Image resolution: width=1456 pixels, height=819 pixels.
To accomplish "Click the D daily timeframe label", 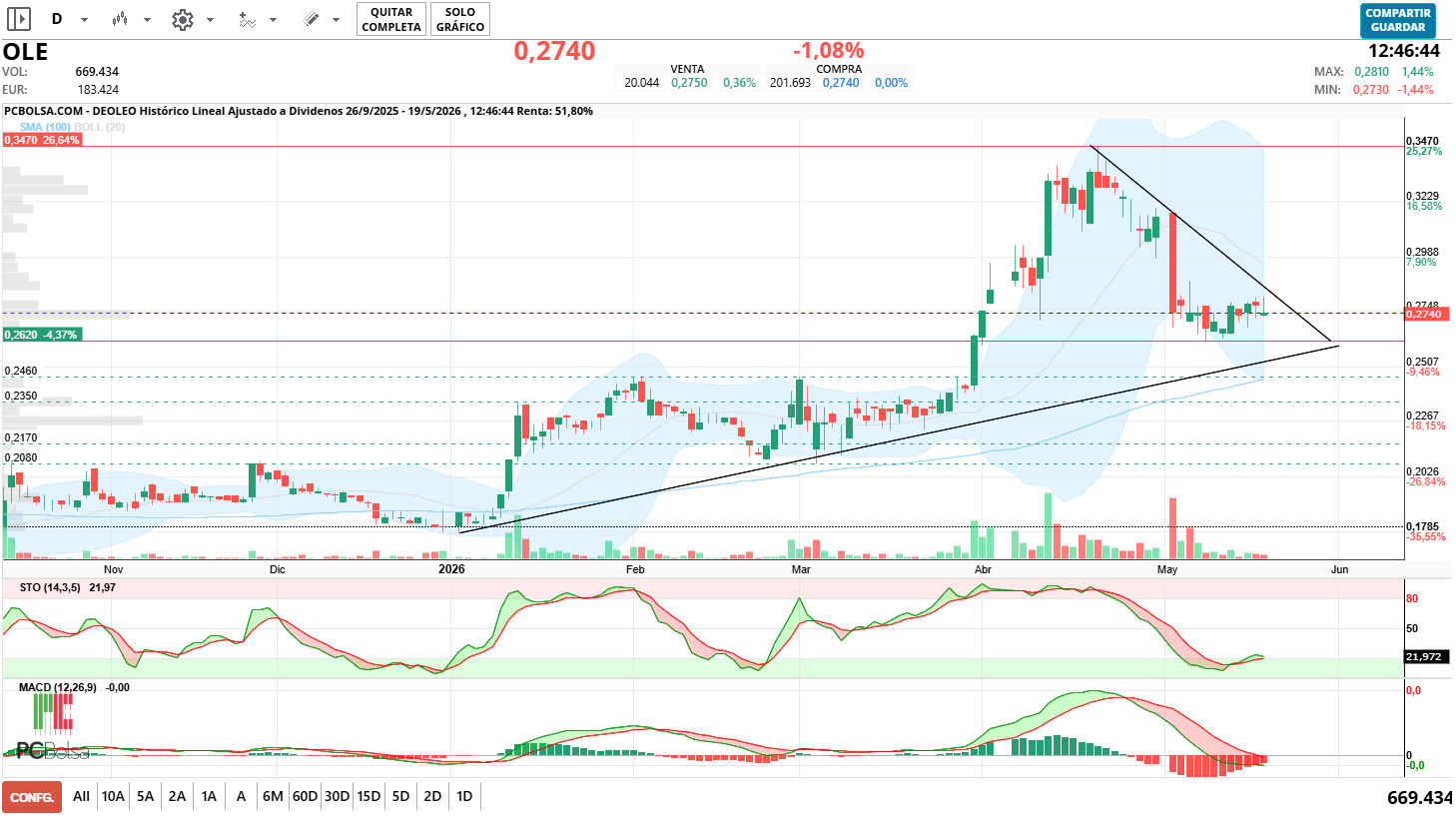I will point(57,19).
